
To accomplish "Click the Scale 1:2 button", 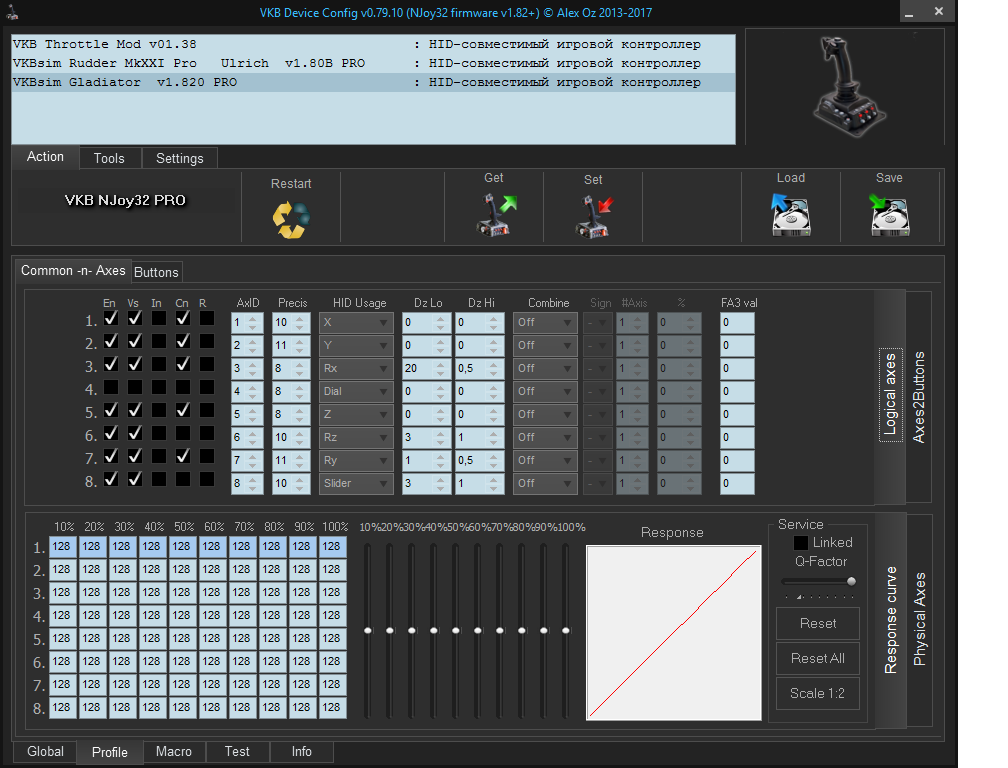I will [818, 693].
